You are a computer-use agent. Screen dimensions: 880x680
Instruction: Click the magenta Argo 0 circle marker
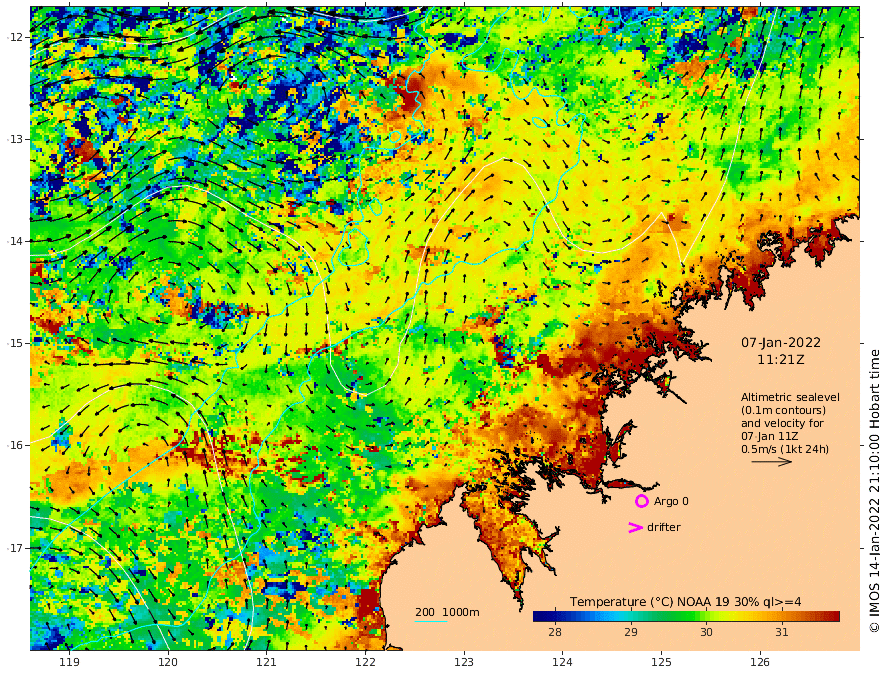pyautogui.click(x=641, y=501)
